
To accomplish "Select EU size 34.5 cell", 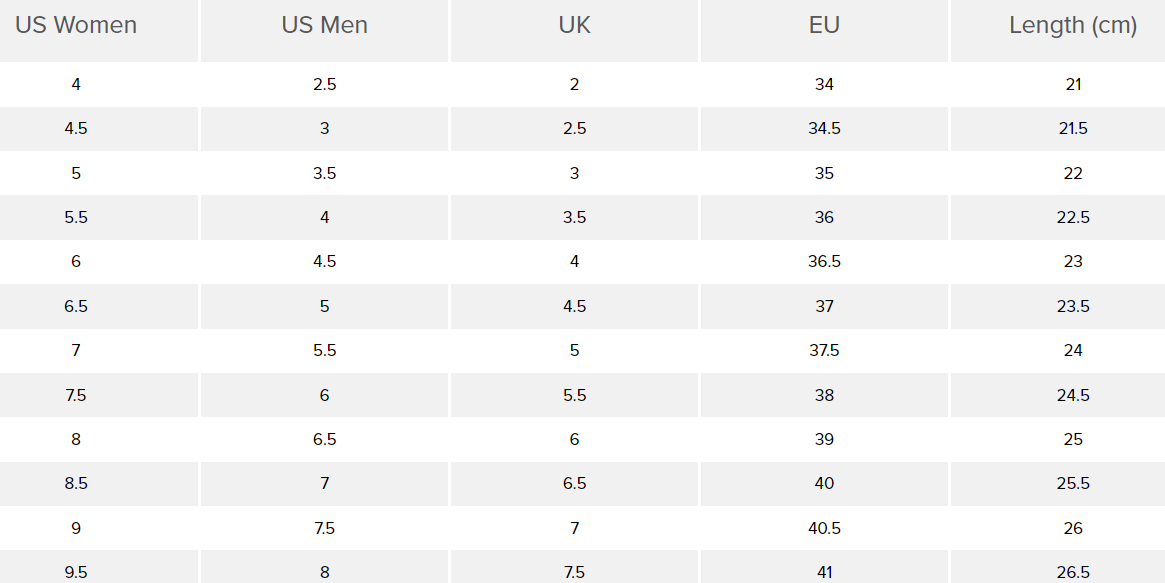I will tap(824, 128).
